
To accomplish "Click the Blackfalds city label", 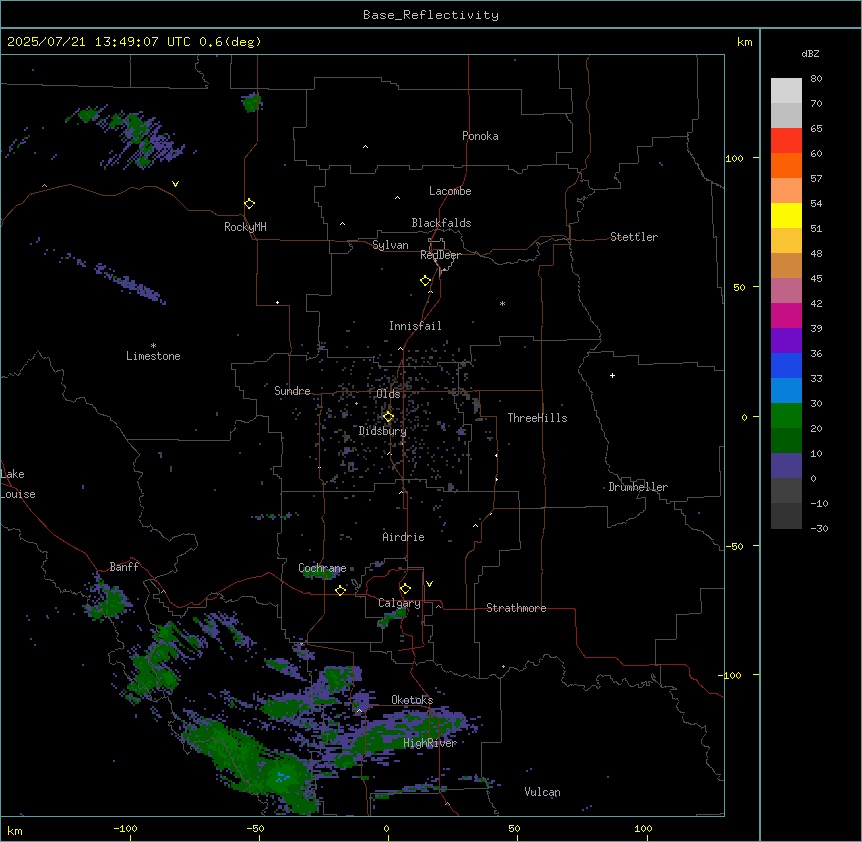I will tap(441, 223).
